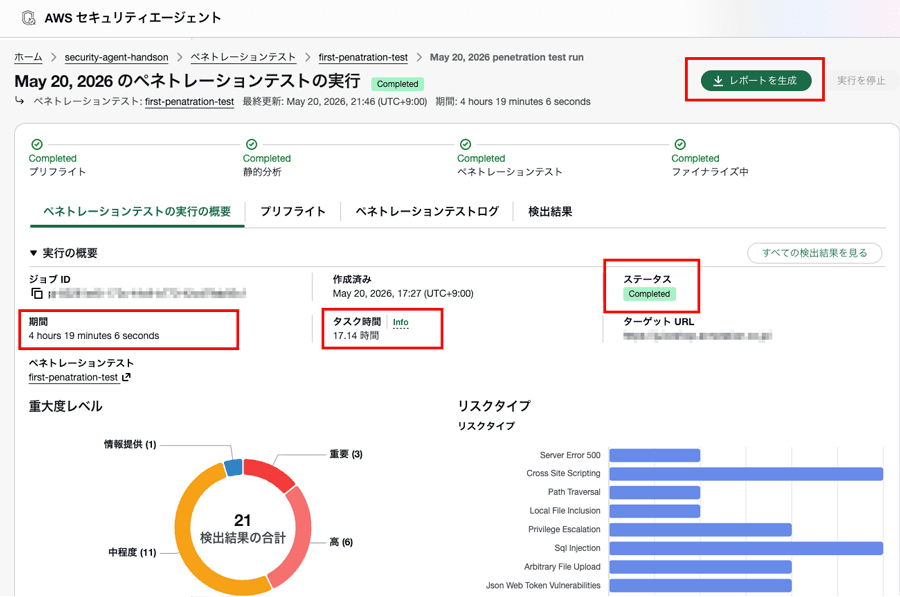
Task: Click the Local File Inclusion bar
Action: [655, 511]
